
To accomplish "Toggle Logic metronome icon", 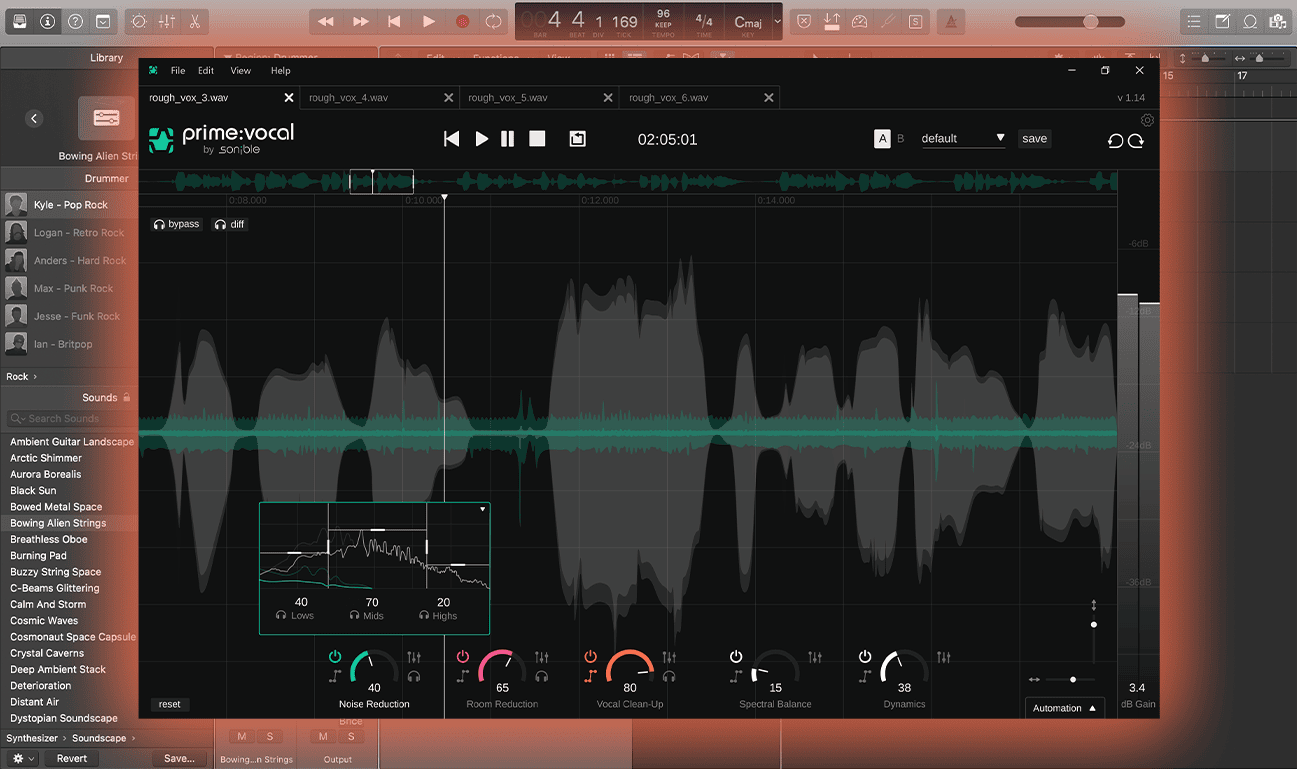I will tap(953, 21).
